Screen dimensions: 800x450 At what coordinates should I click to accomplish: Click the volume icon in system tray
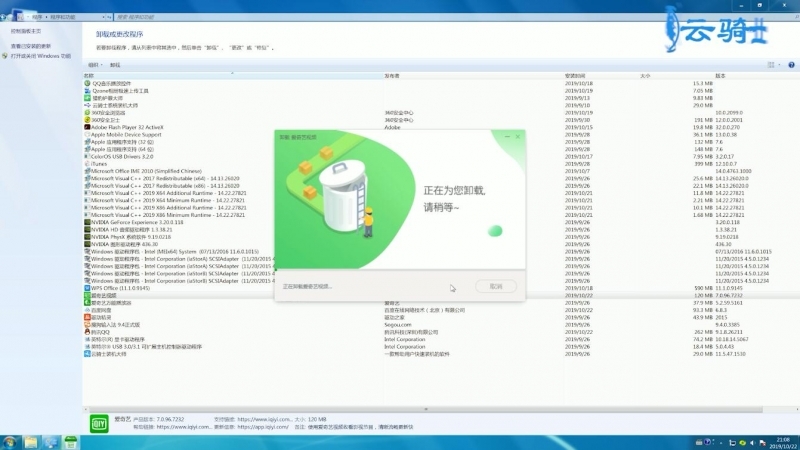753,443
